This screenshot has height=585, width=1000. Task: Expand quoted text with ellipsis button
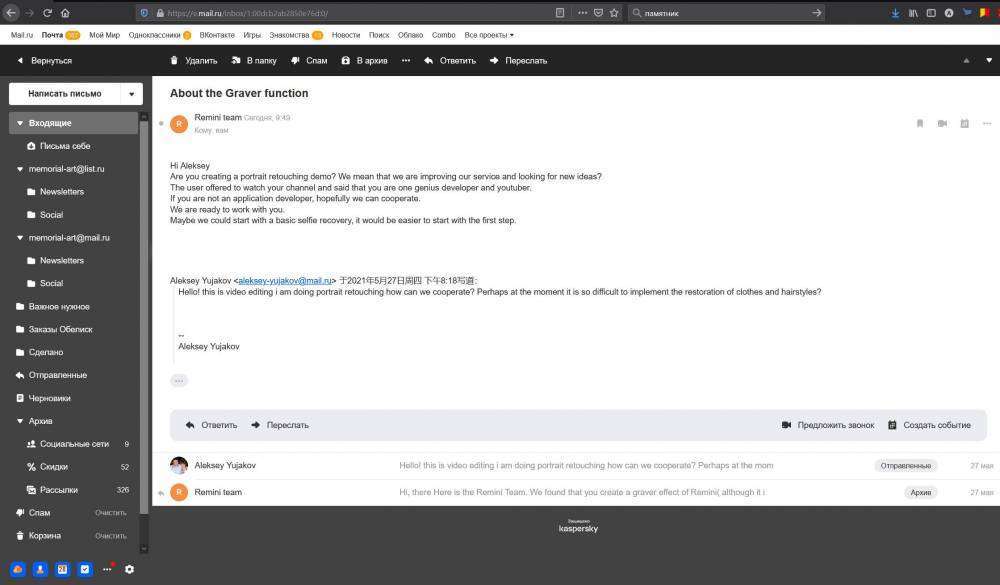[x=179, y=380]
